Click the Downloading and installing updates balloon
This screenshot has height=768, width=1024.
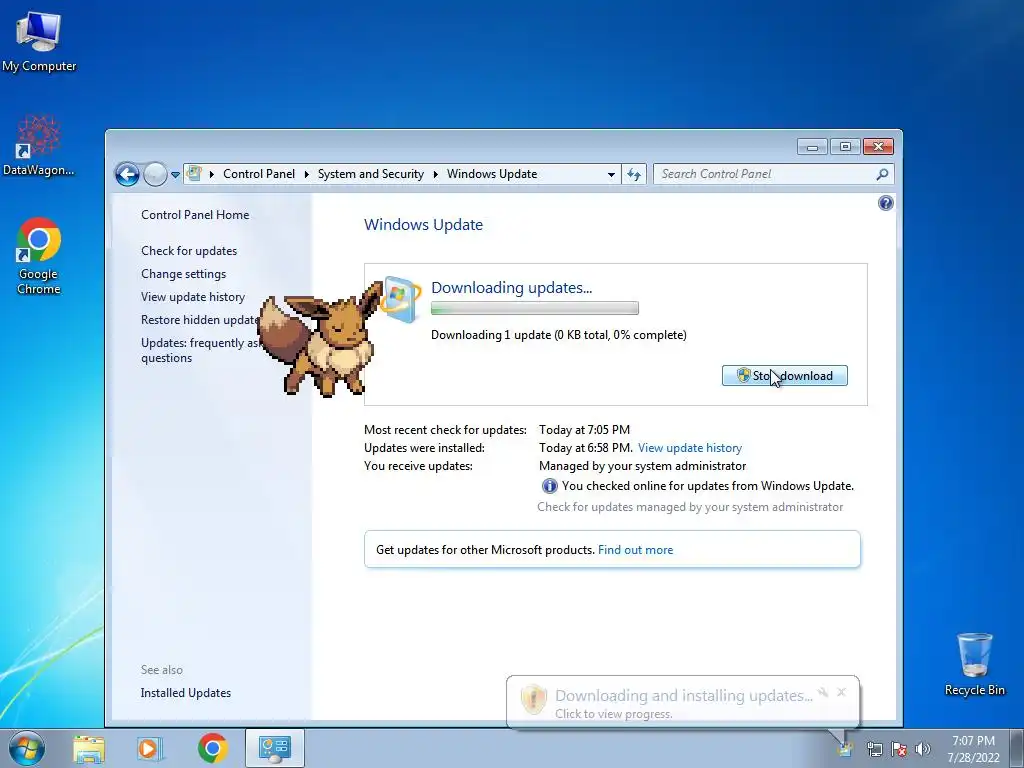tap(682, 702)
